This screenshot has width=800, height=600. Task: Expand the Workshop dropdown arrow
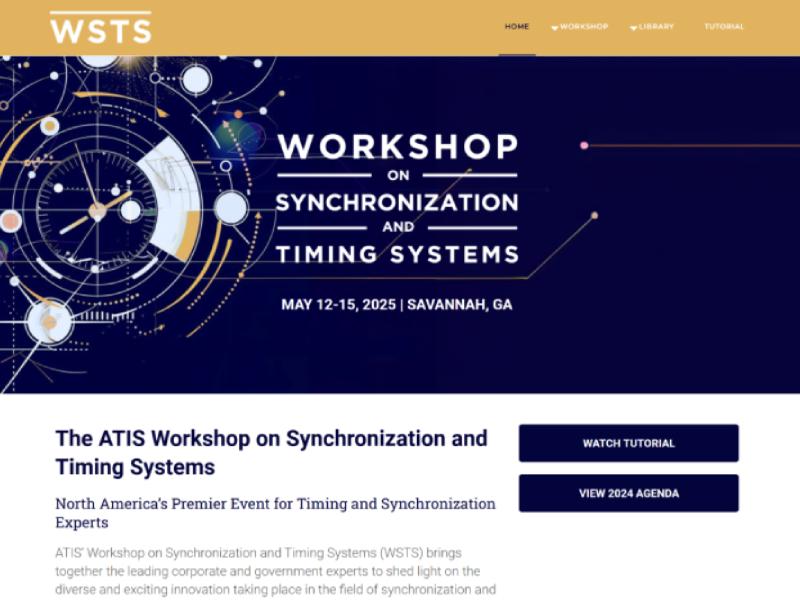click(x=554, y=28)
